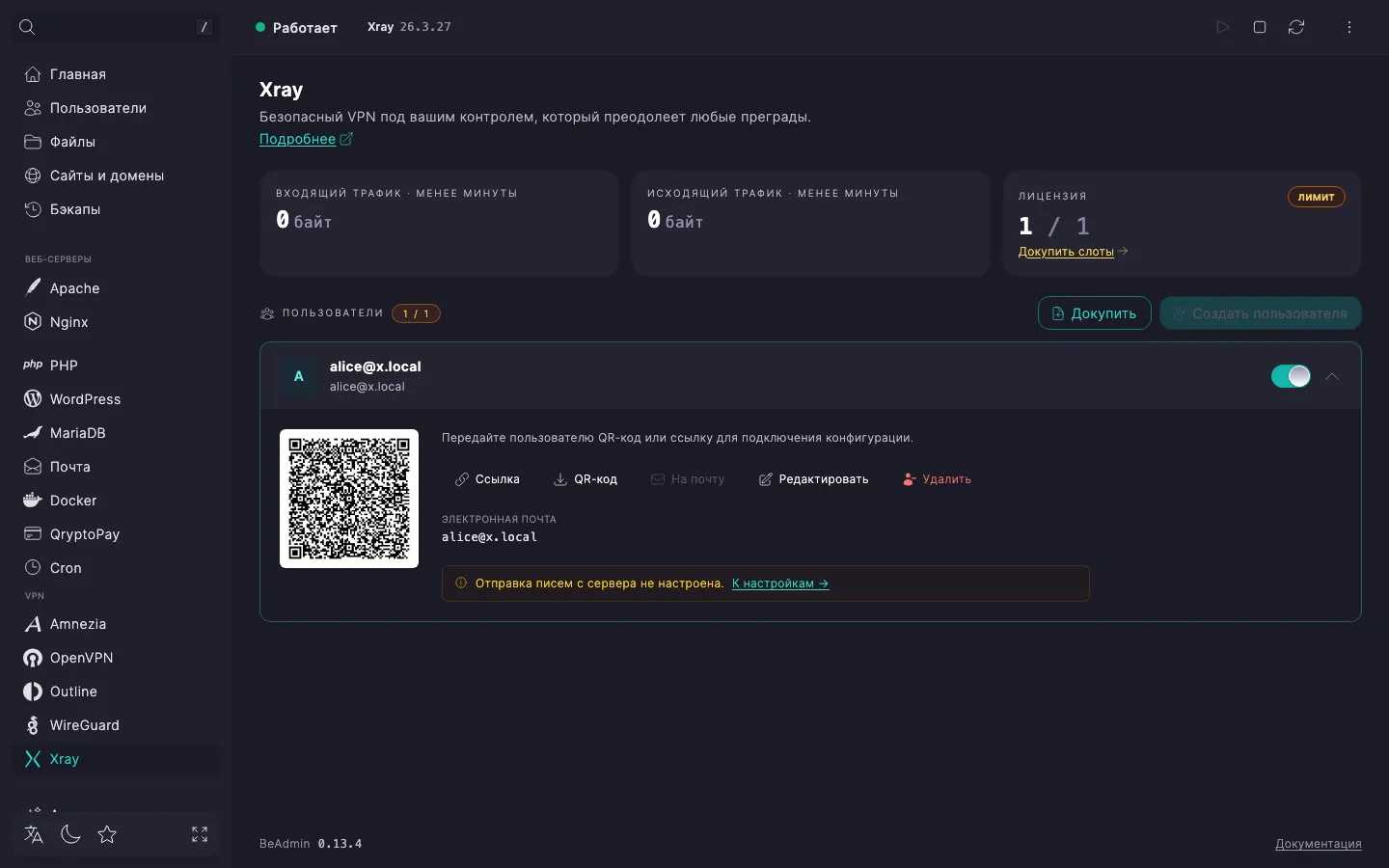
Task: Click the Докупить button
Action: point(1094,313)
